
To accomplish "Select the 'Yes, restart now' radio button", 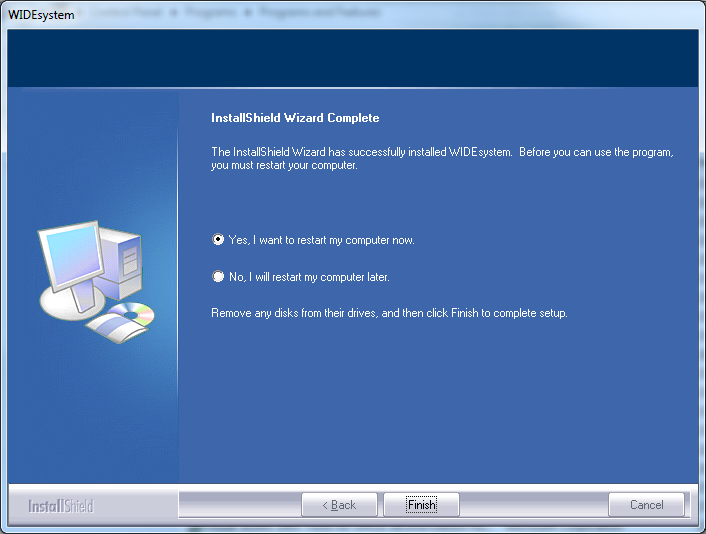I will tap(218, 240).
